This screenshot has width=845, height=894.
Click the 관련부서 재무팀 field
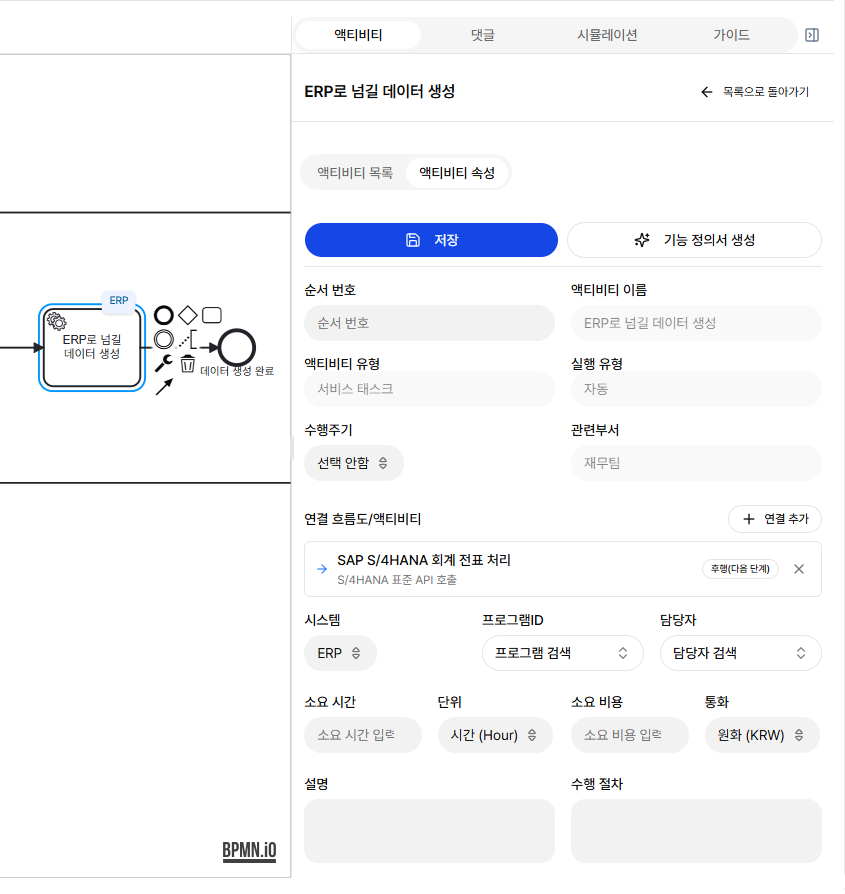click(x=696, y=463)
